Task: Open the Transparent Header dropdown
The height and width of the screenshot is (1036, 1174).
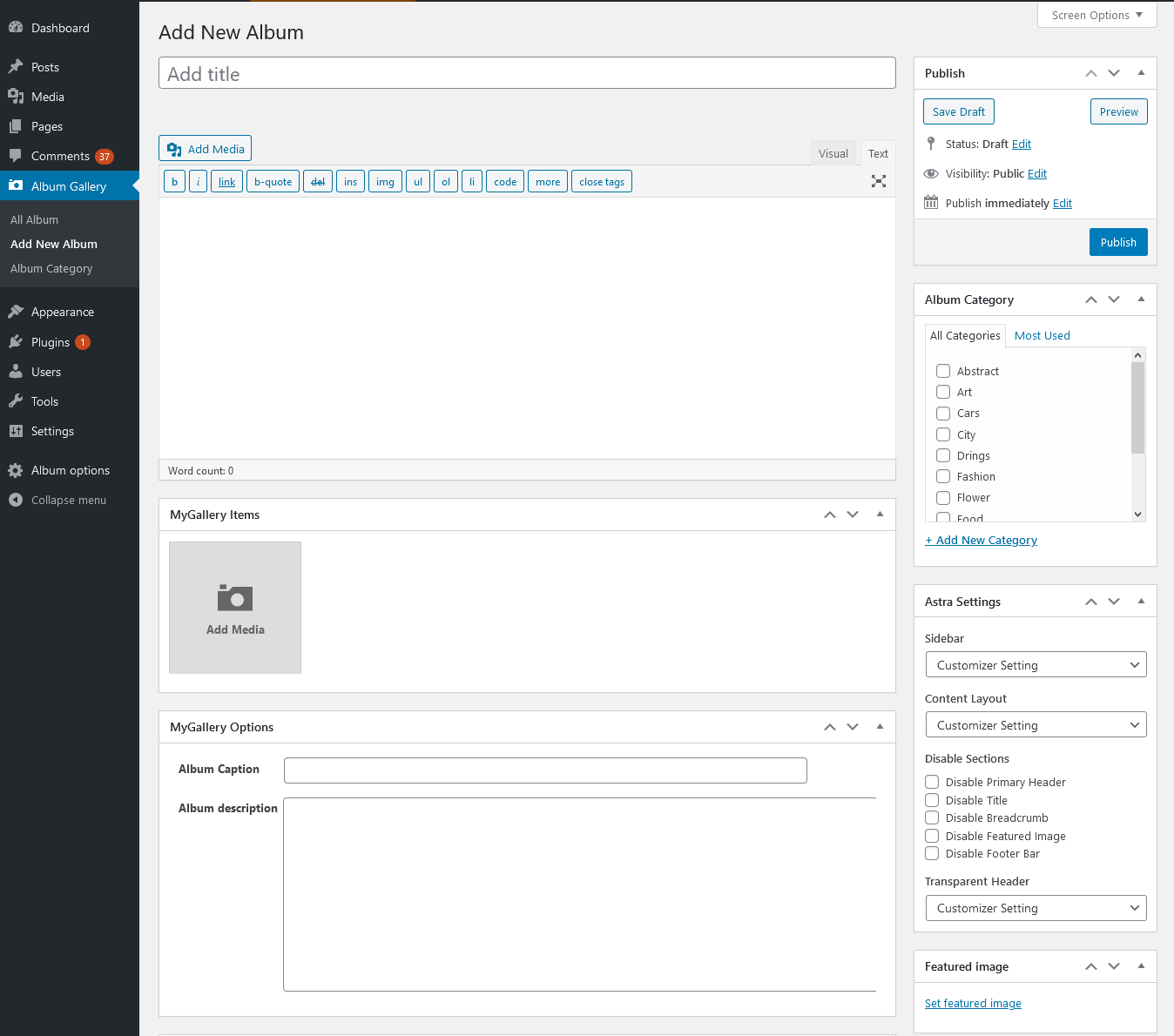Action: [1036, 908]
